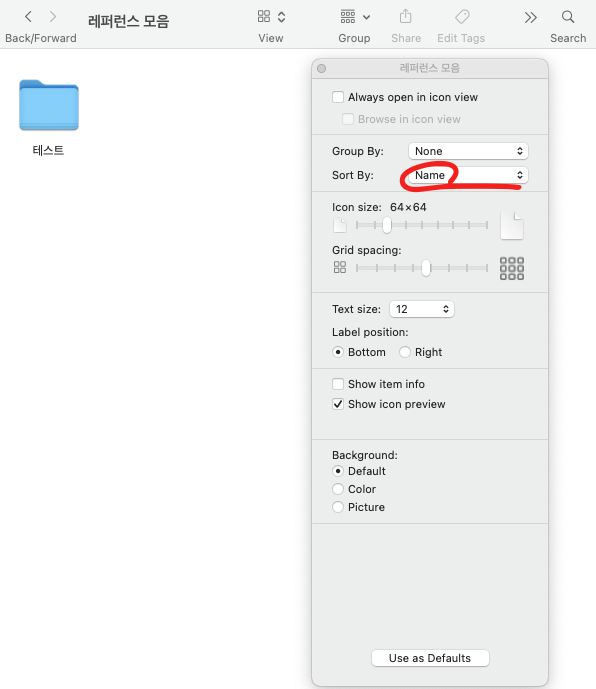Close the 레퍼런스 모음 view options panel

click(322, 69)
